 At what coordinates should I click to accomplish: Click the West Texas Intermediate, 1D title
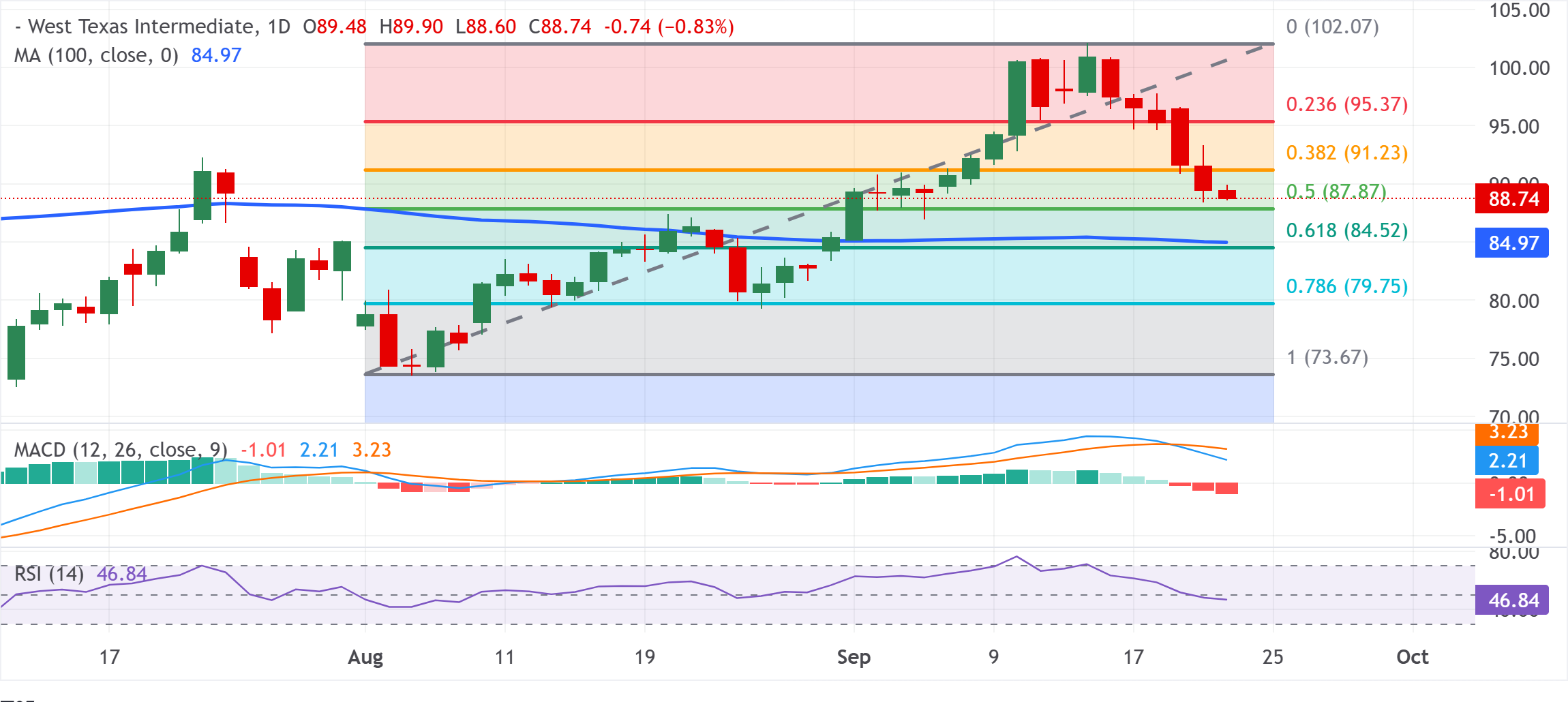coord(153,27)
